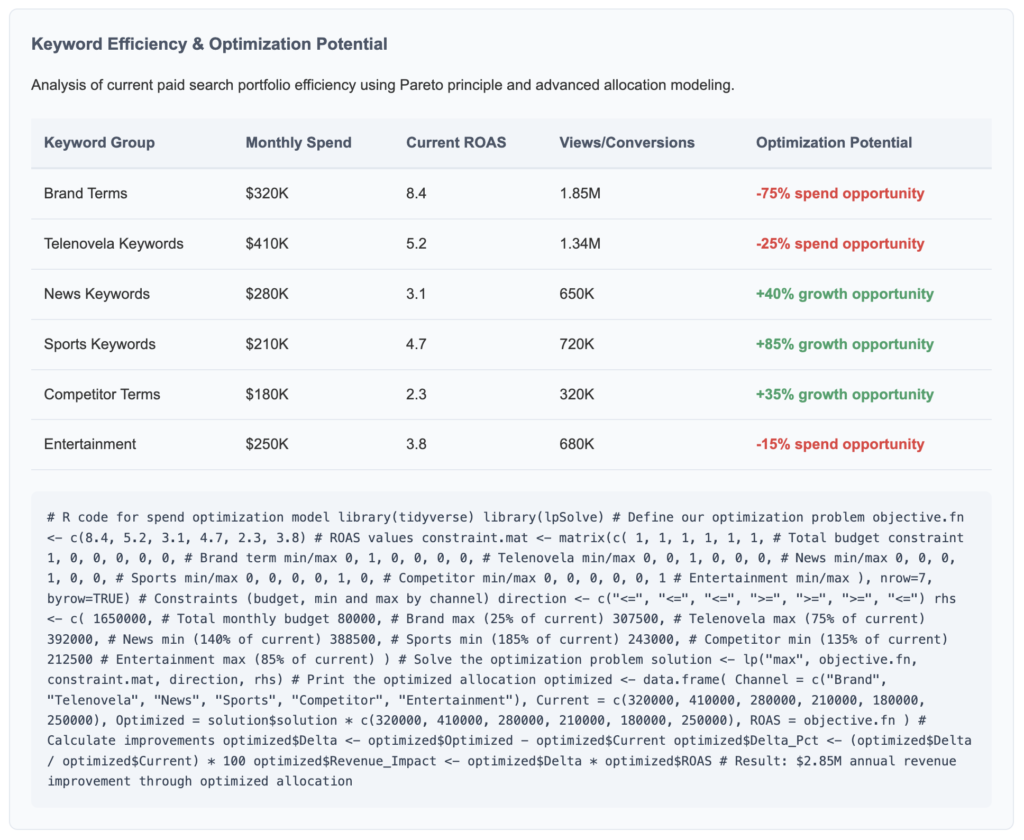The width and height of the screenshot is (1024, 840).
Task: Select the Entertainment row label
Action: (90, 444)
